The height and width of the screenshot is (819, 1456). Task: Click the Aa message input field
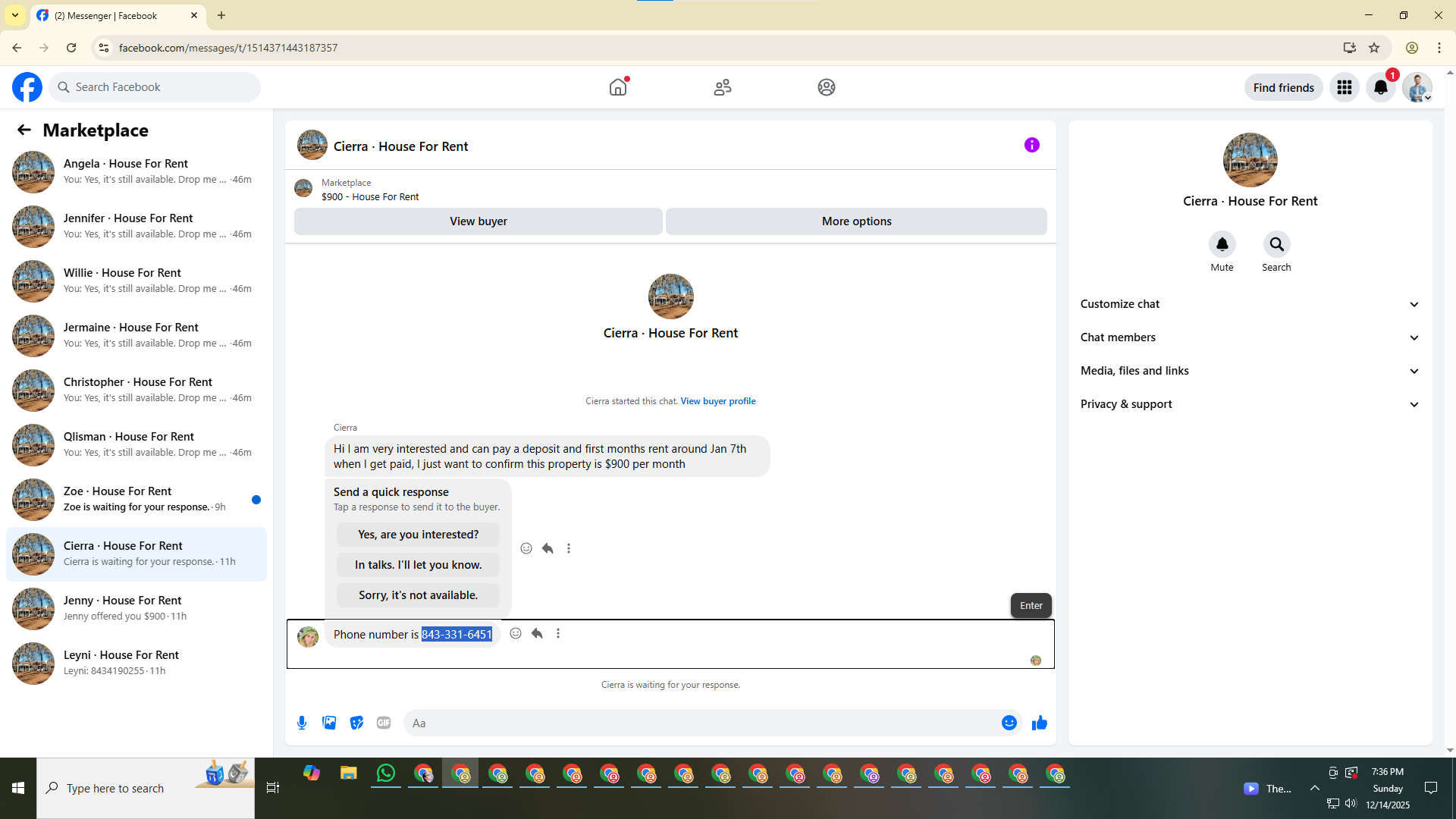coord(698,723)
